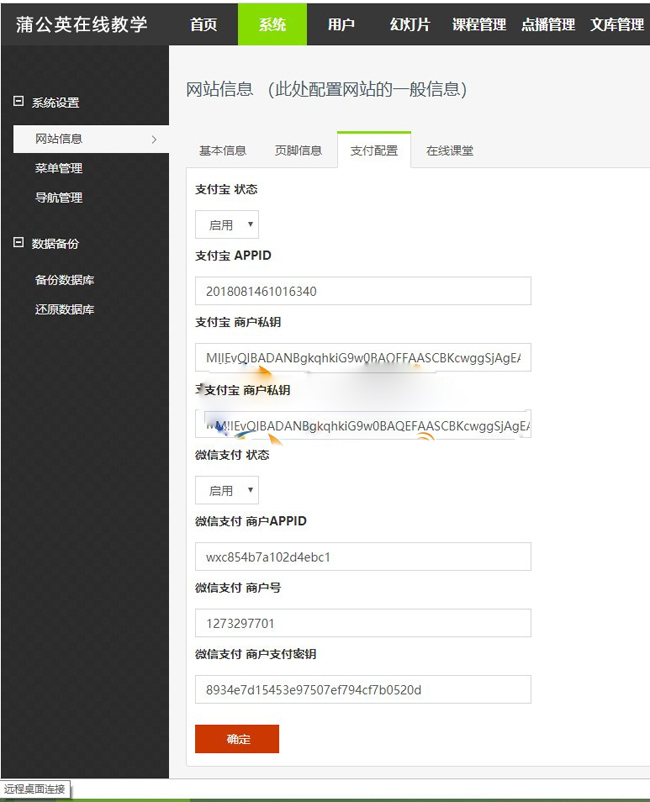Click the arrow beside 网站信息
The width and height of the screenshot is (650, 802).
pyautogui.click(x=153, y=139)
